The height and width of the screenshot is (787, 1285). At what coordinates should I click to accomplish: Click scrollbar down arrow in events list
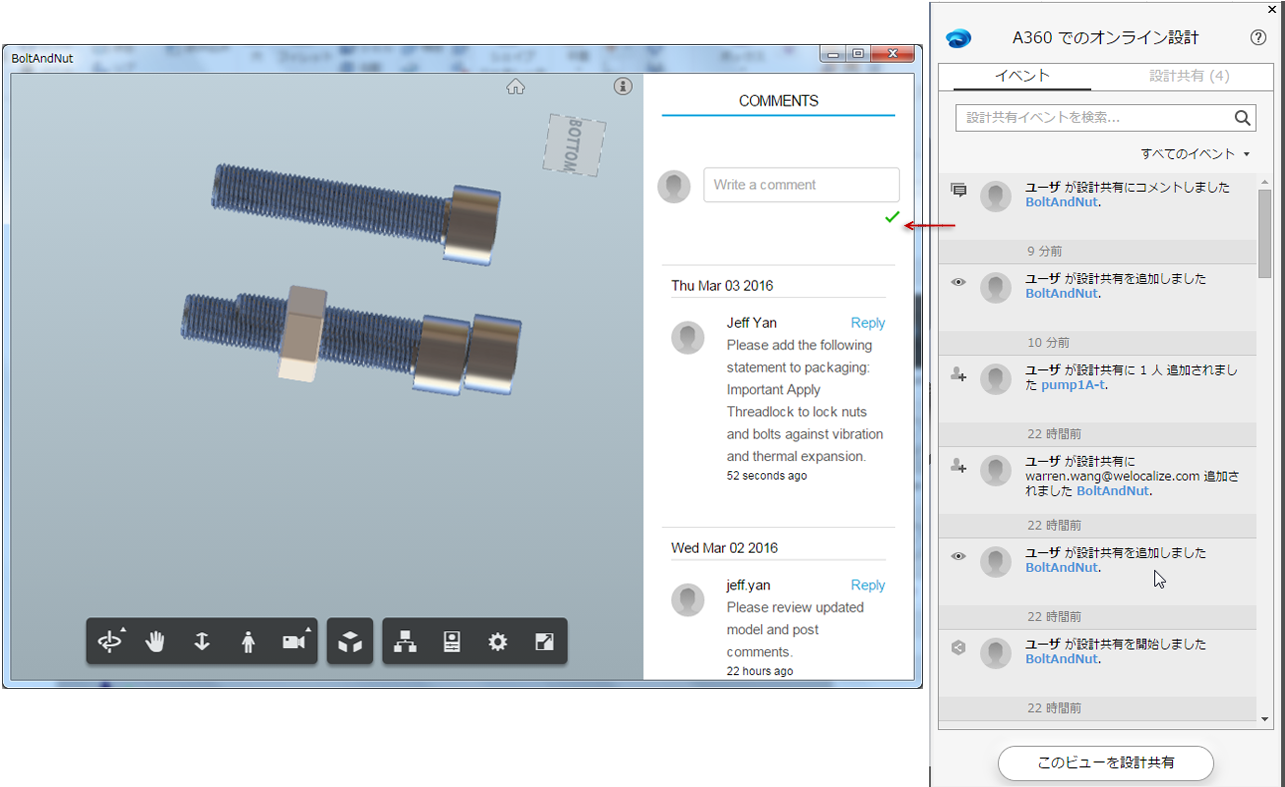(x=1265, y=719)
